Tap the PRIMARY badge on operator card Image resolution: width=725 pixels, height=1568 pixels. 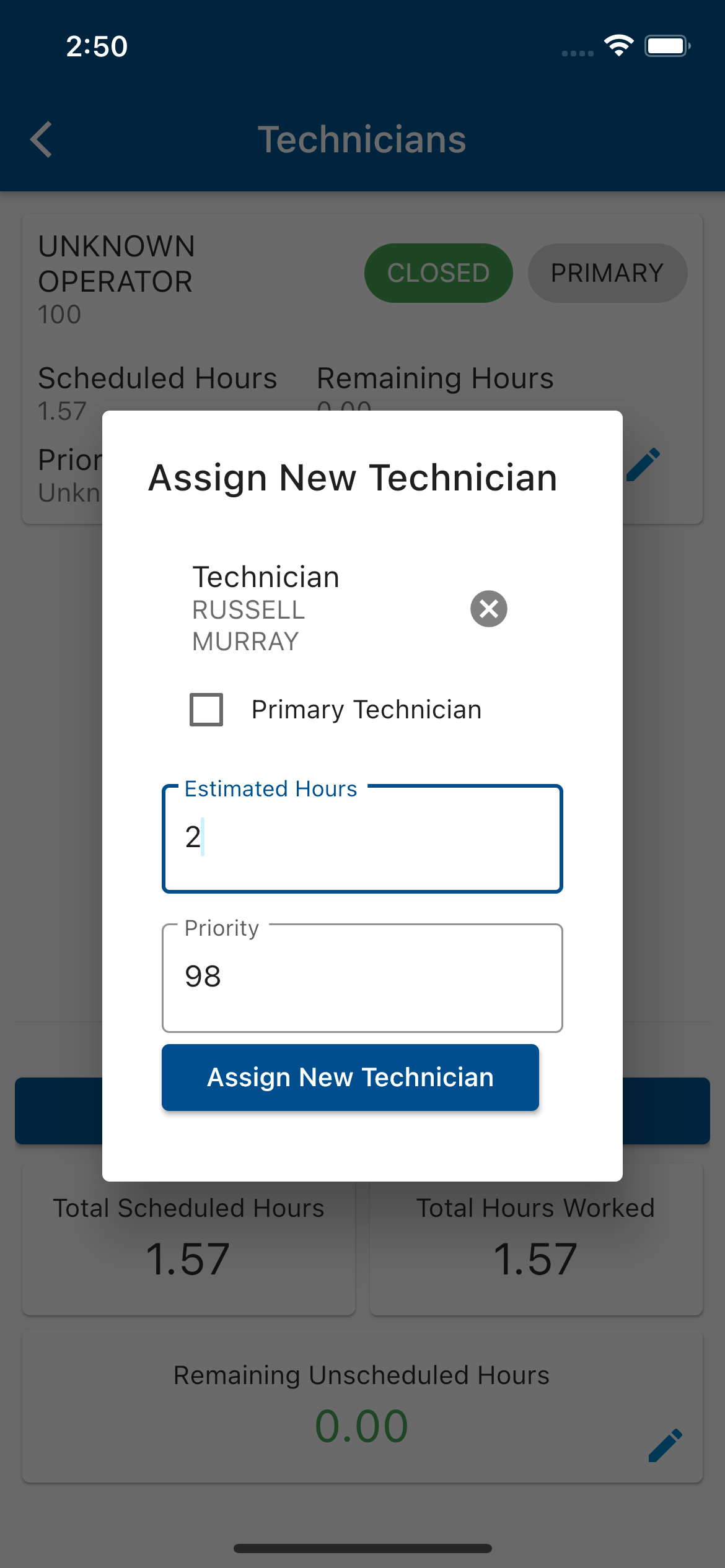pyautogui.click(x=607, y=273)
